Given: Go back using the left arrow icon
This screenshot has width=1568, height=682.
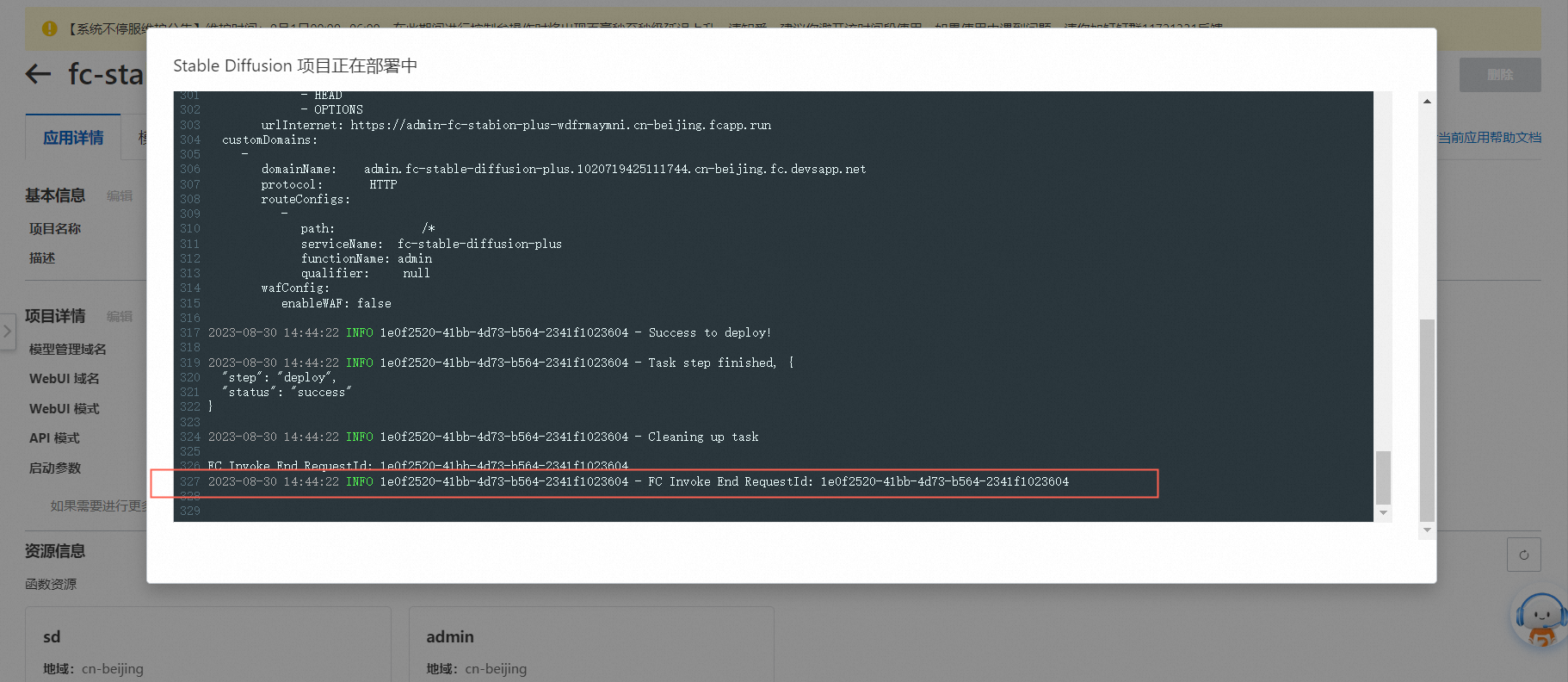Looking at the screenshot, I should 39,74.
